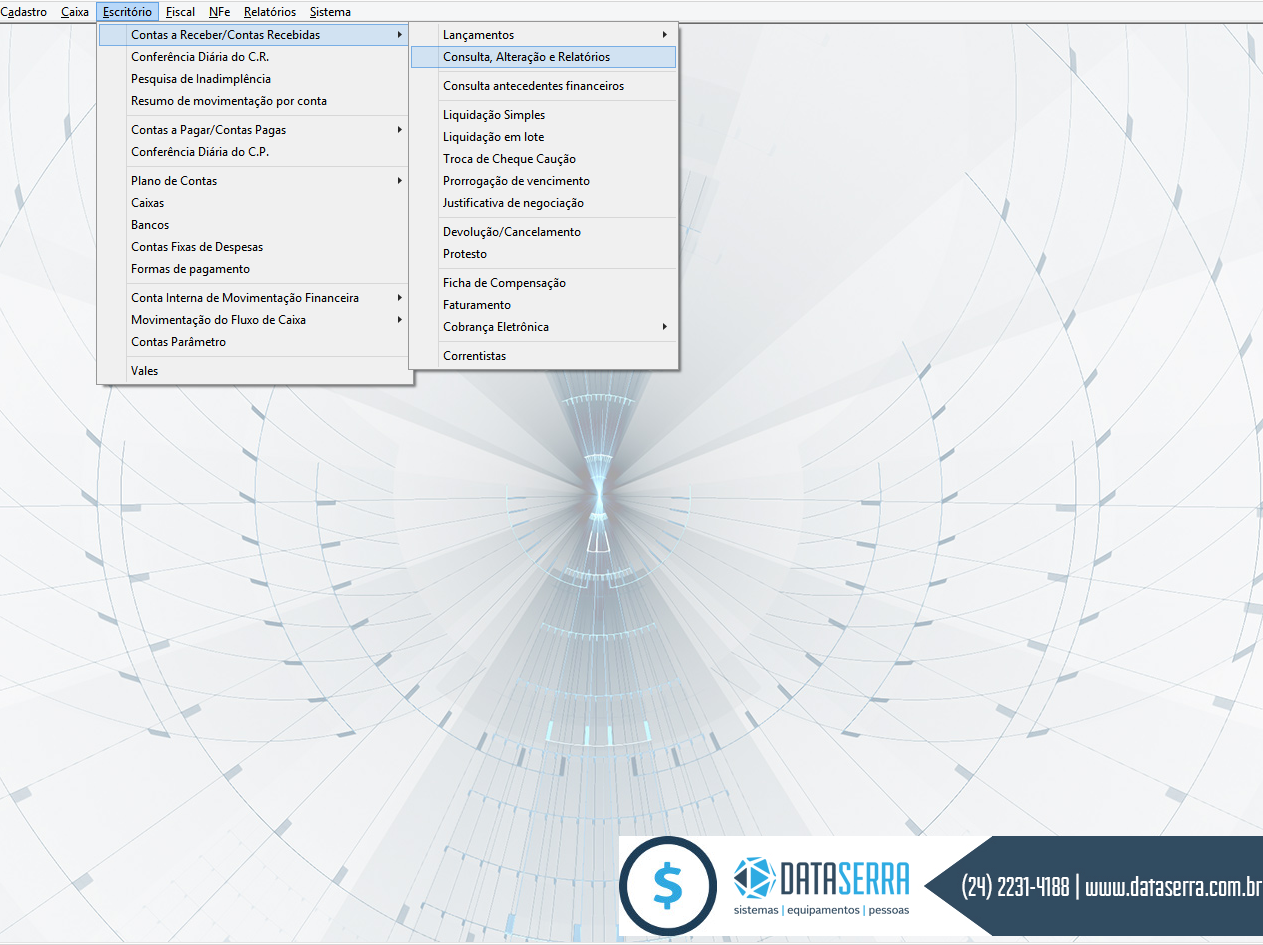Expand Plano de Contas submenu
The height and width of the screenshot is (945, 1263).
(255, 181)
